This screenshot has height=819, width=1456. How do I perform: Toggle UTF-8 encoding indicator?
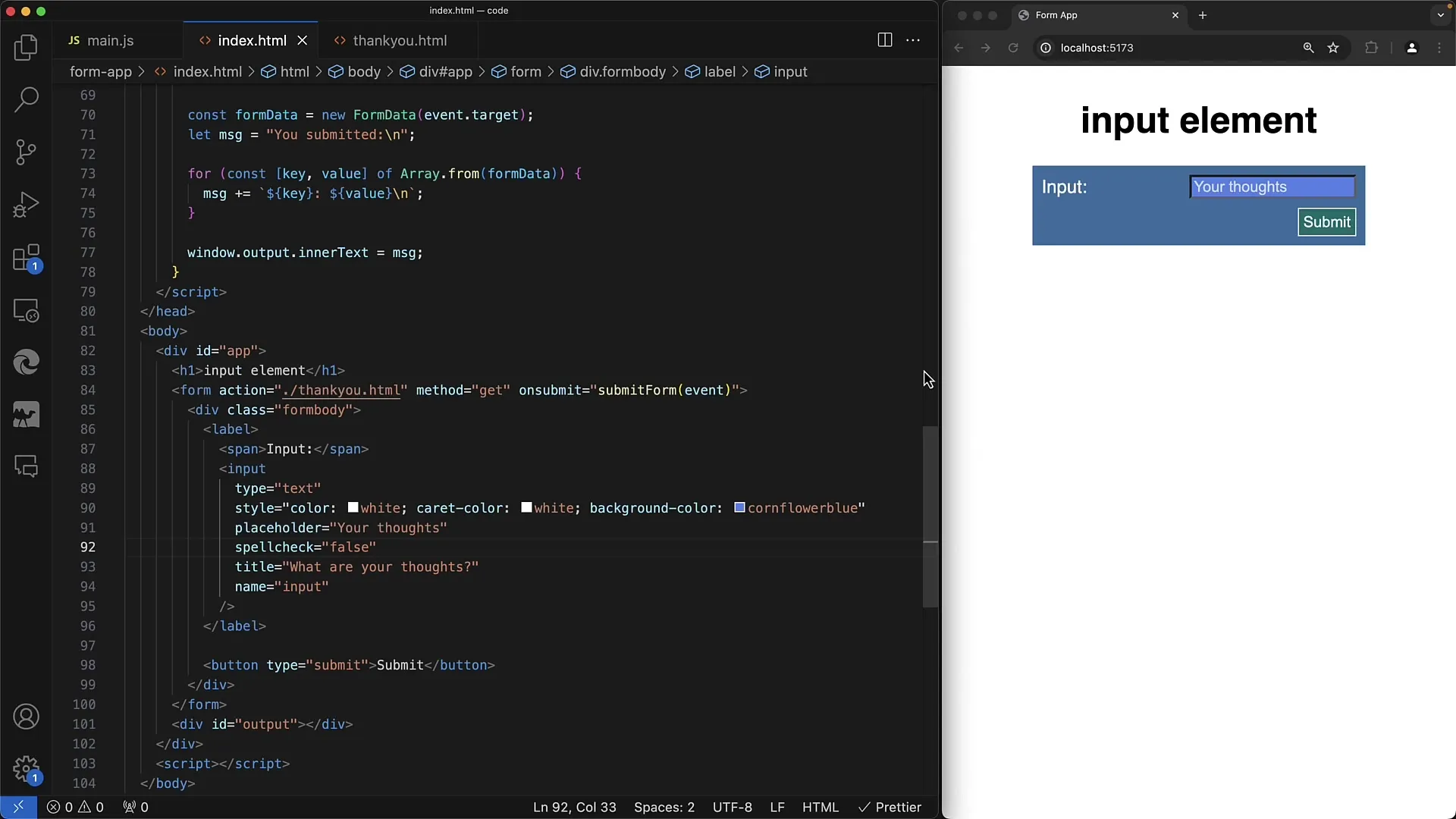(733, 807)
